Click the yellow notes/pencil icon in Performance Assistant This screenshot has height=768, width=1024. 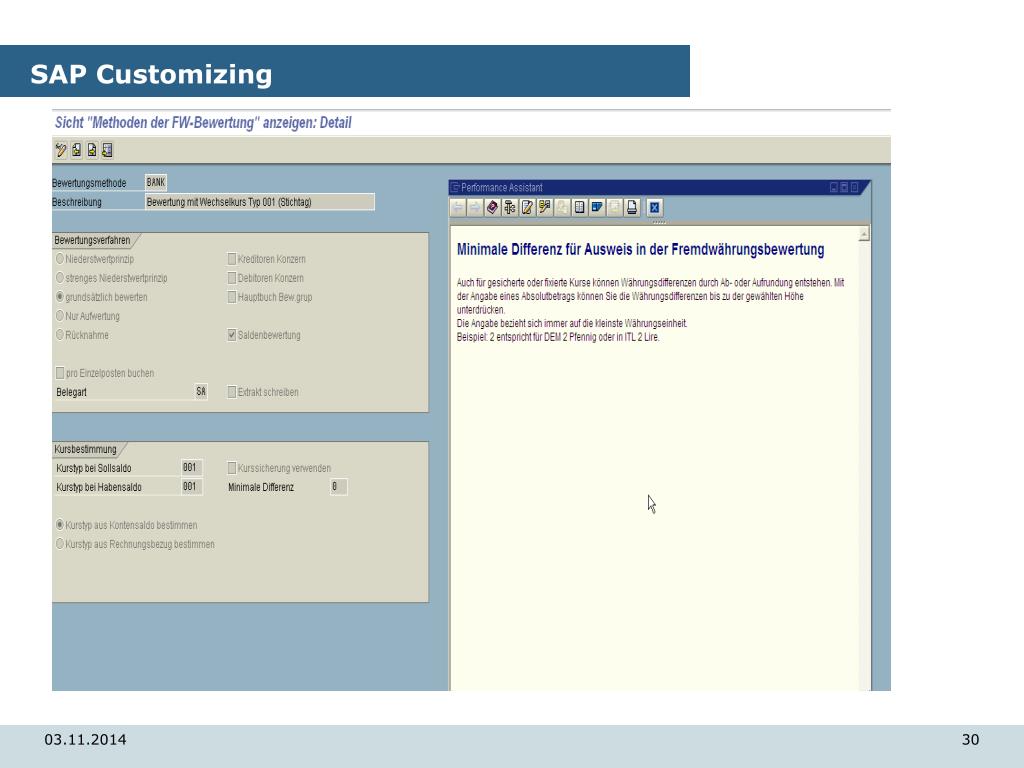[544, 208]
